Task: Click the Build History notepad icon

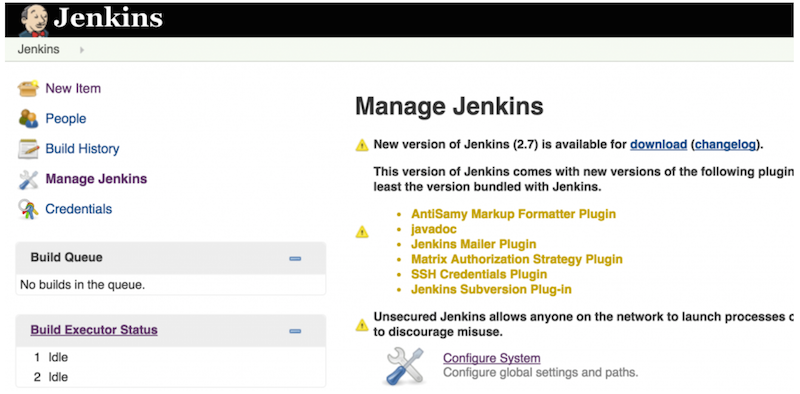Action: click(x=29, y=149)
